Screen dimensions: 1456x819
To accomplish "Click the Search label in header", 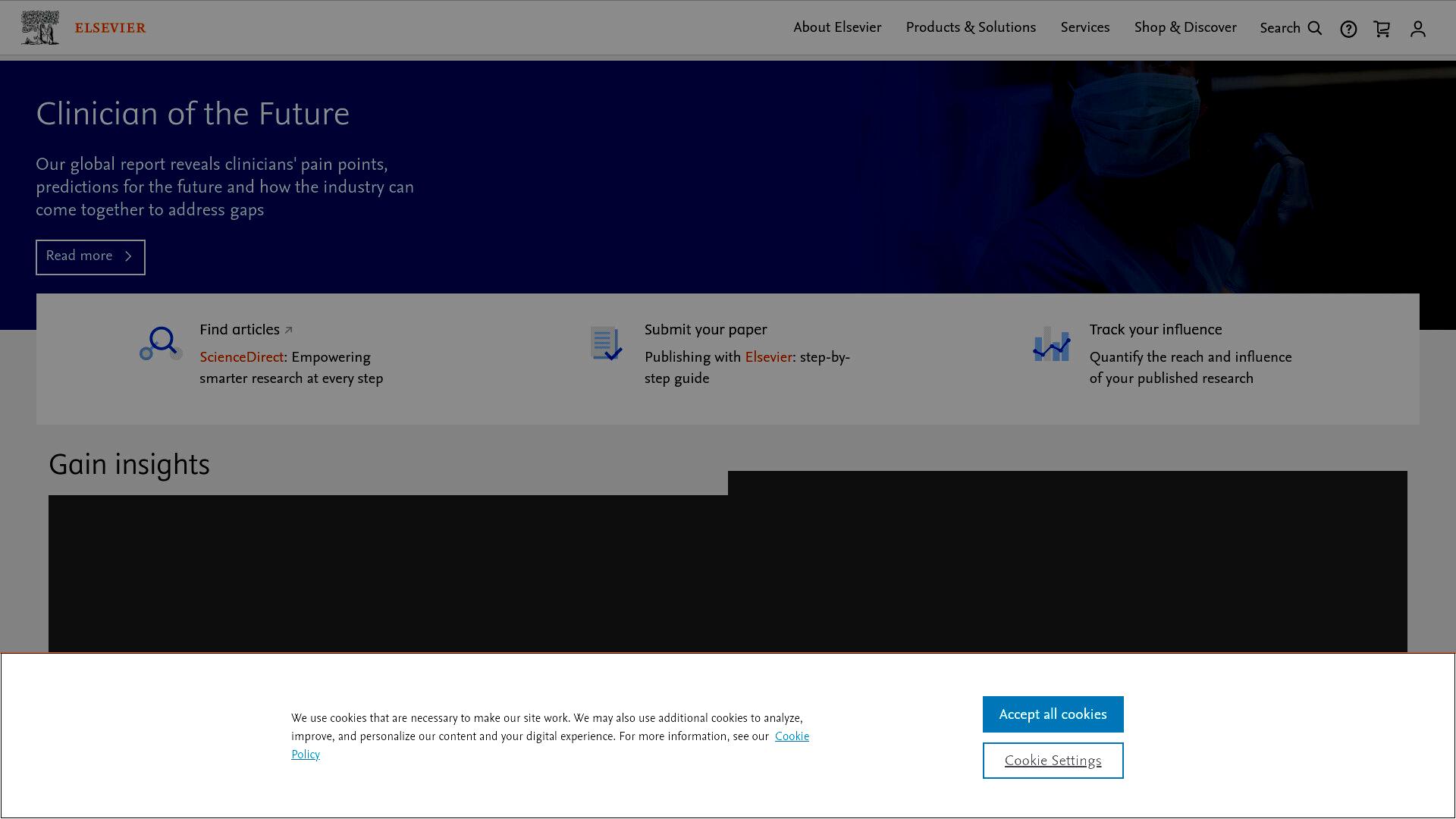I will click(x=1280, y=28).
